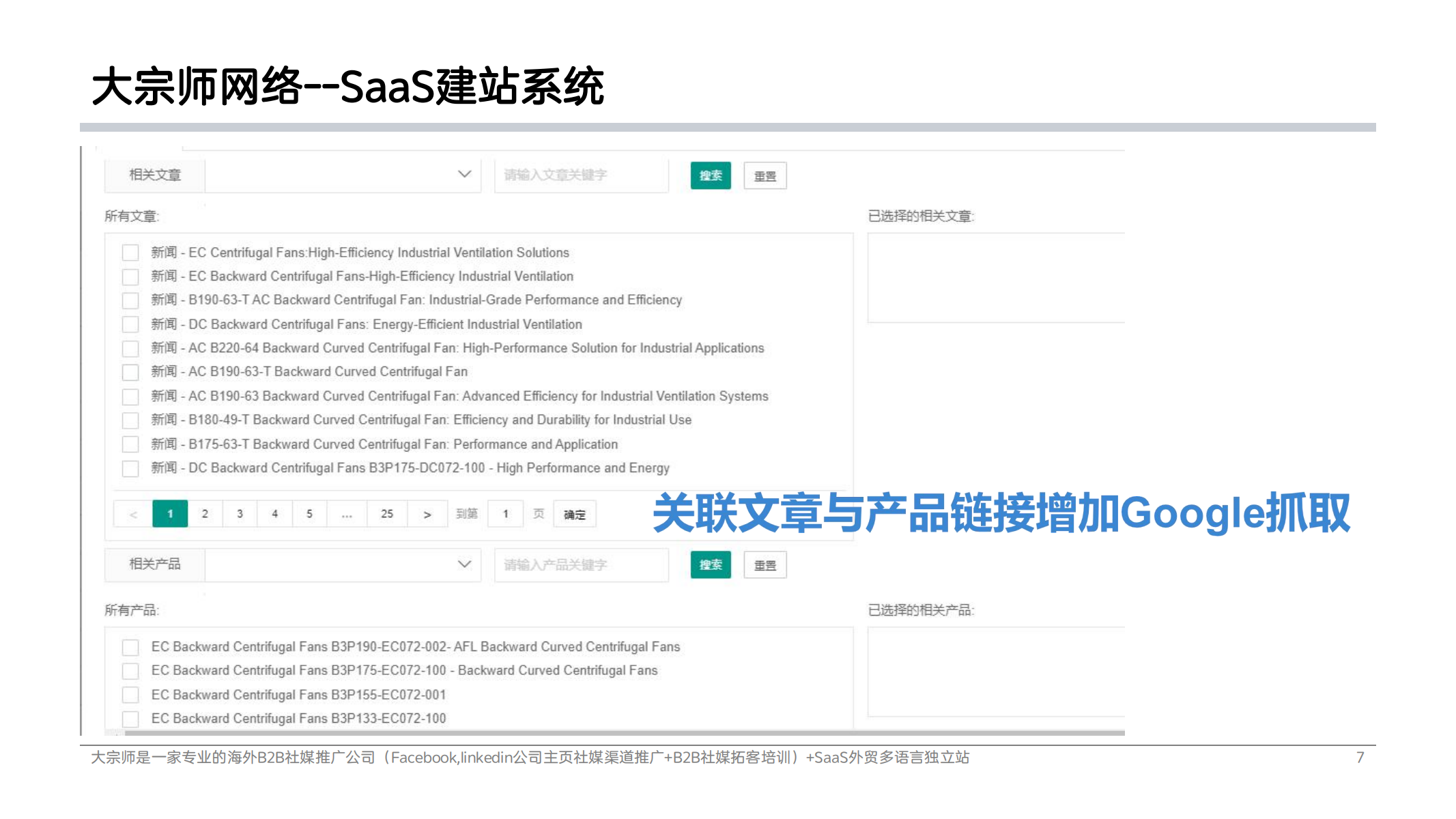Focus the article keyword input field
The height and width of the screenshot is (819, 1456).
click(580, 175)
